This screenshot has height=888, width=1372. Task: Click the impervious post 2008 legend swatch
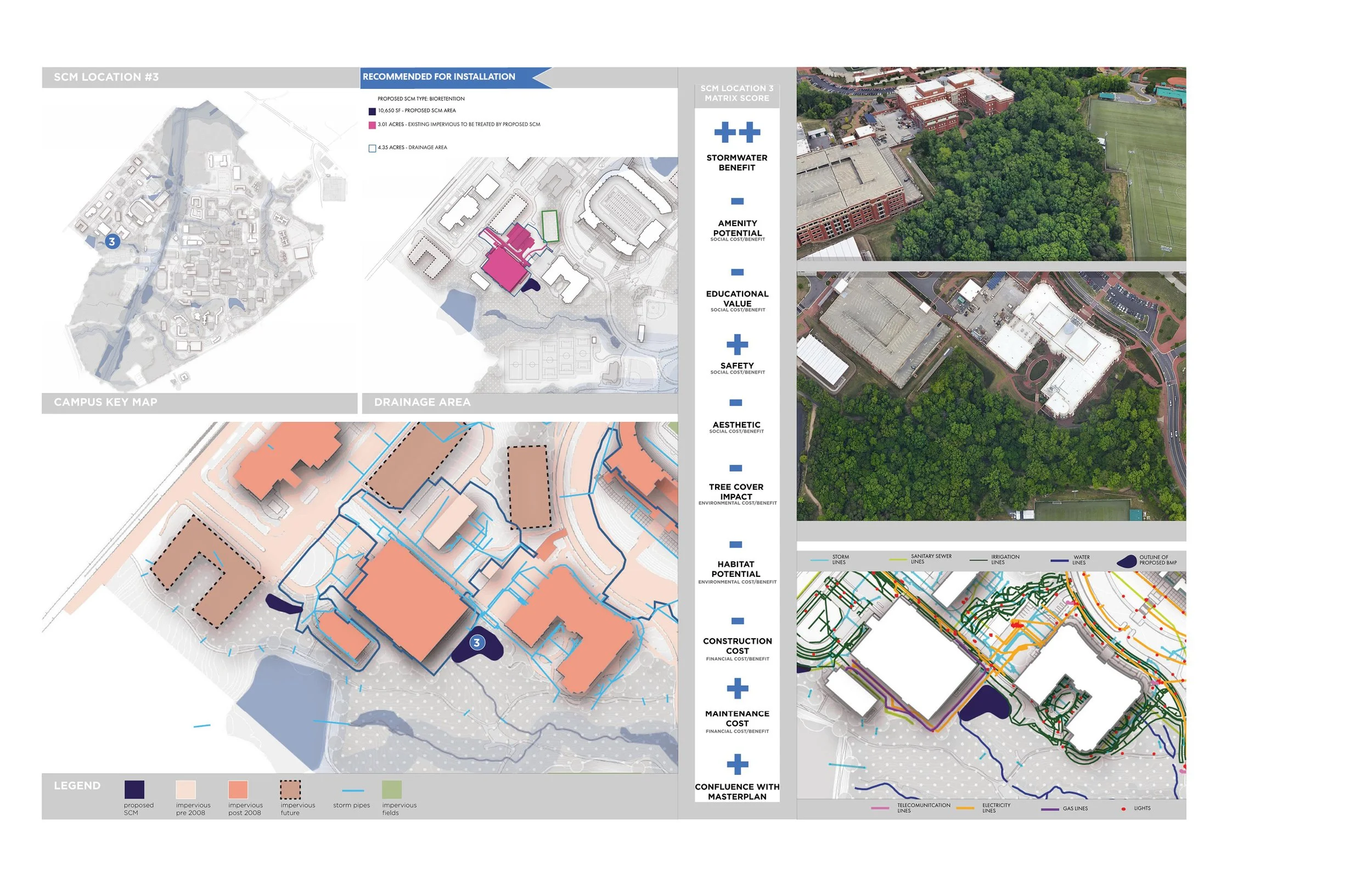238,789
